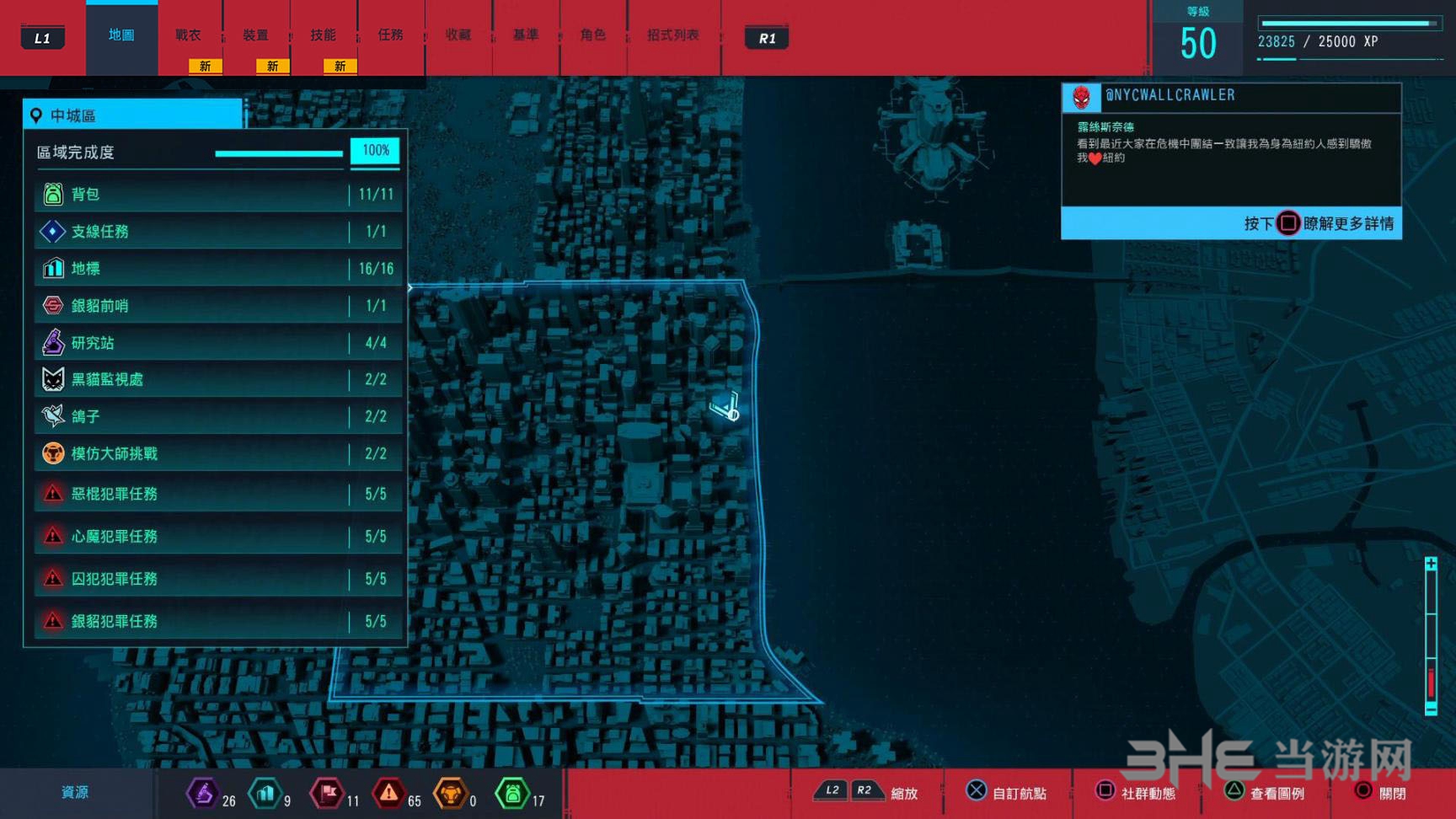Click the location pin next to 中城區
The height and width of the screenshot is (819, 1456).
coord(36,115)
